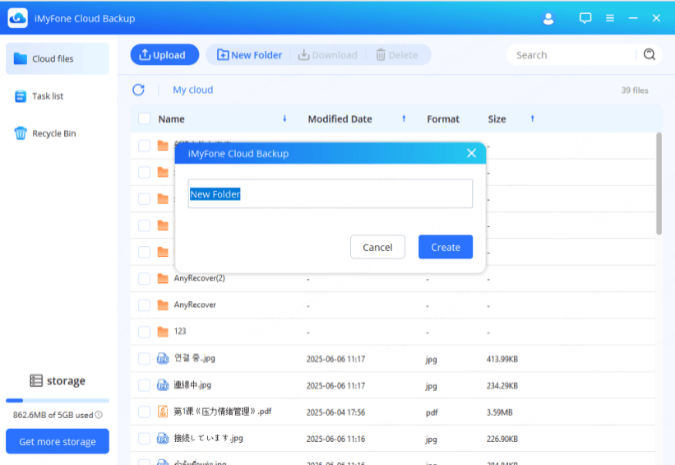
Task: Click the Format column header
Action: [443, 119]
